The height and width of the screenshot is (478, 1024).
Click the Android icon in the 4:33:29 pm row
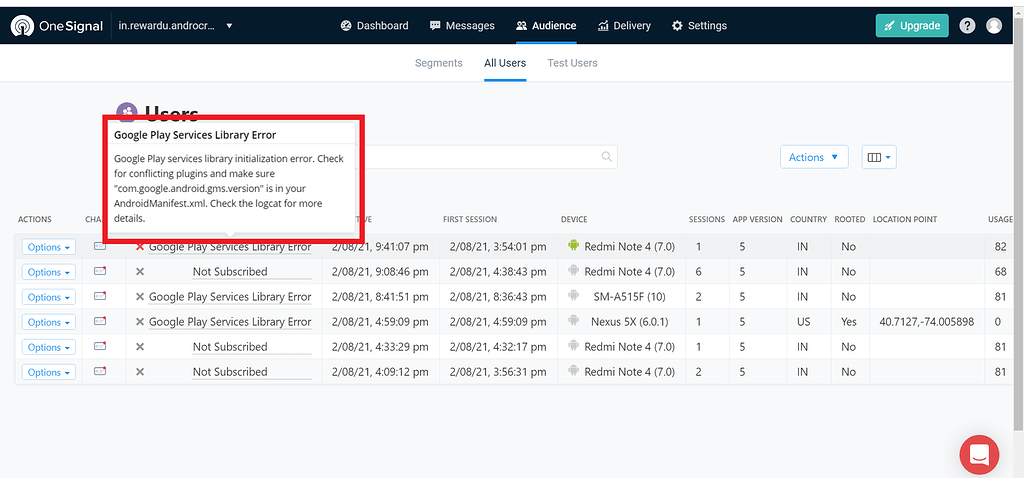[x=573, y=345]
